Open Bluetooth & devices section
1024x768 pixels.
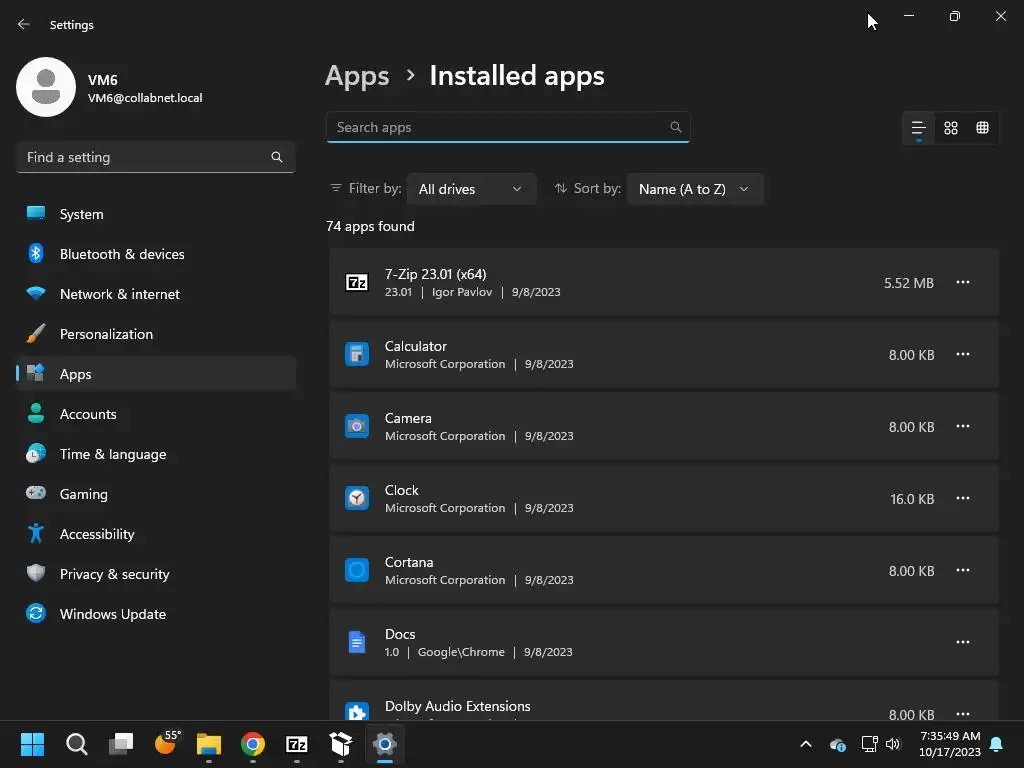[x=122, y=254]
